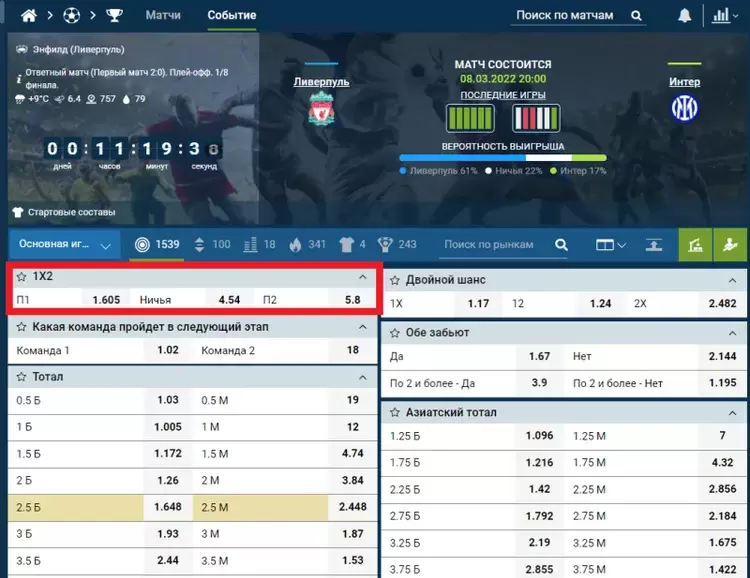Click the info icon beside match note
This screenshot has height=578, width=750.
19,79
